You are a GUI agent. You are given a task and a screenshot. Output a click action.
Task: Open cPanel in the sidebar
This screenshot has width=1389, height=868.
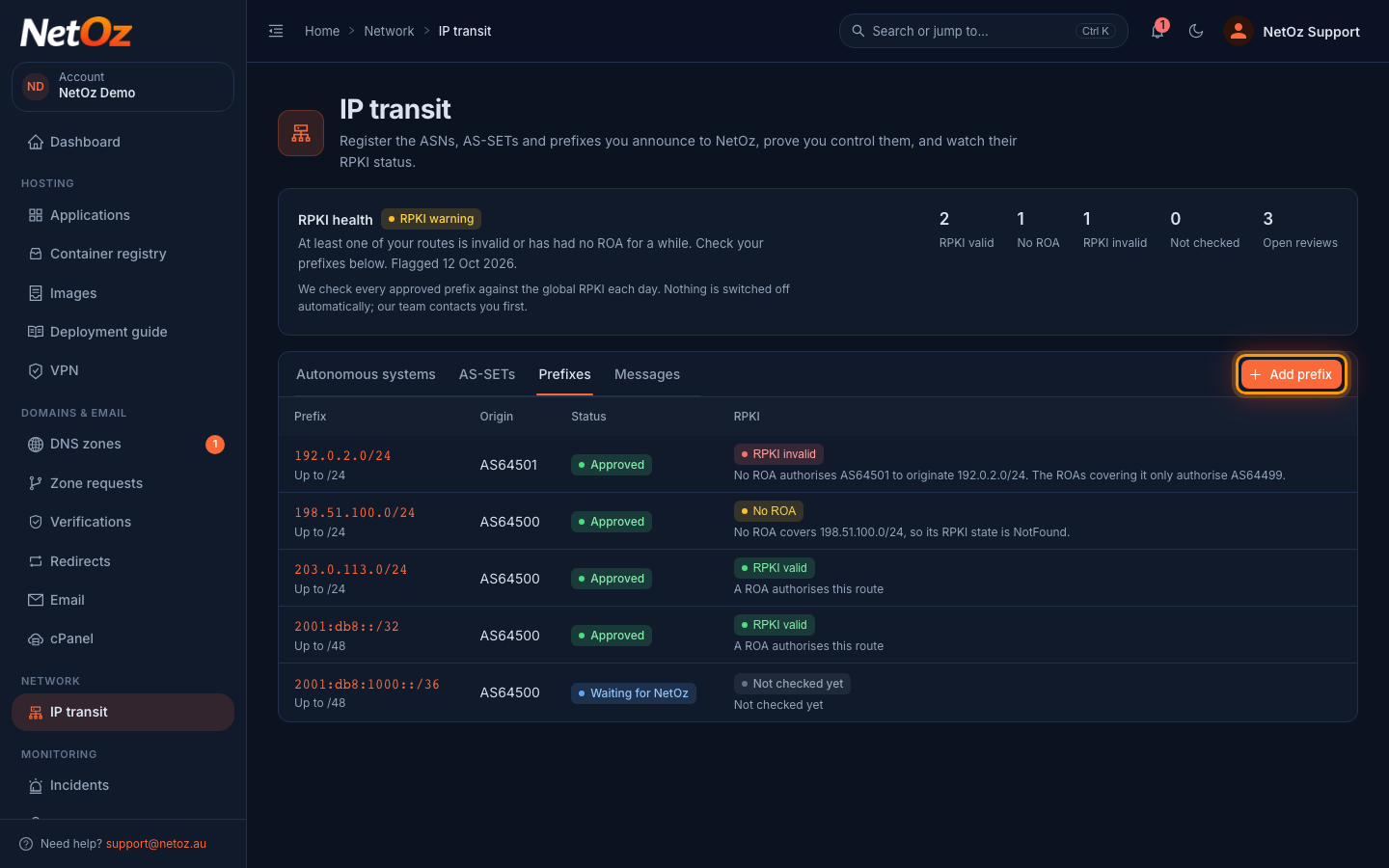click(x=123, y=638)
